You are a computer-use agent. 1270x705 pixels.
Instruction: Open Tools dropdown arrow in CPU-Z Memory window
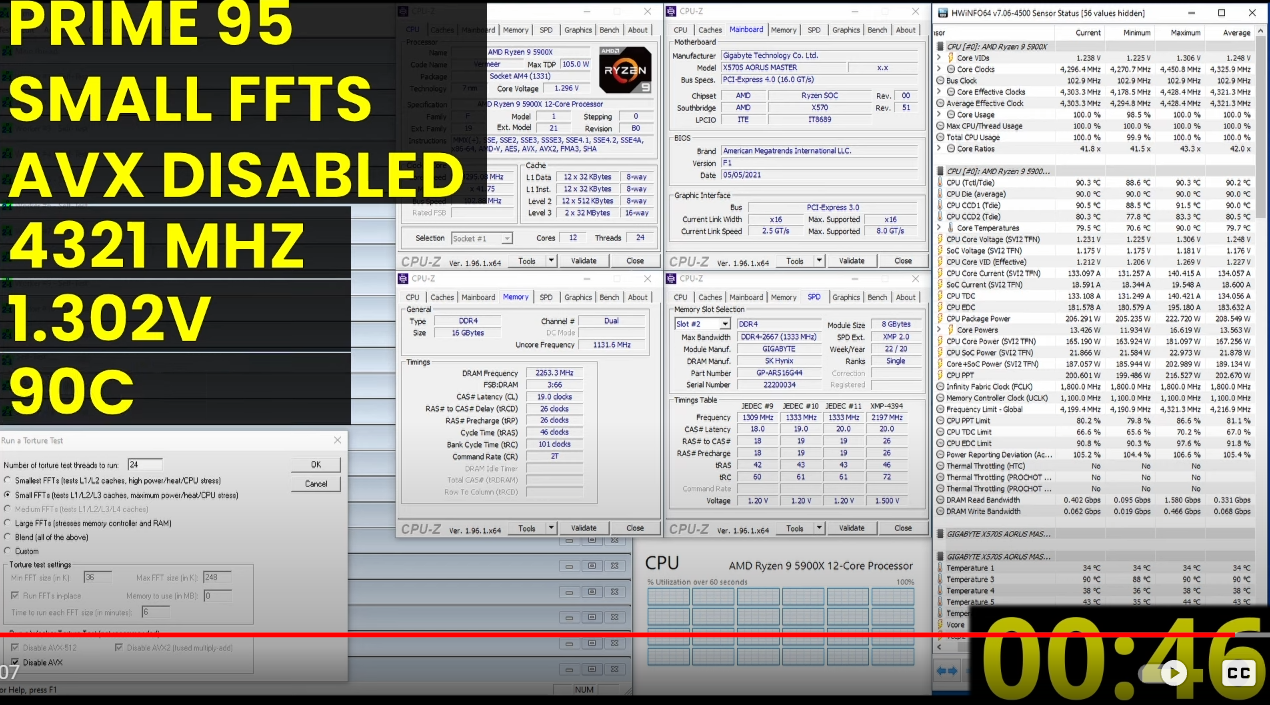[x=550, y=528]
